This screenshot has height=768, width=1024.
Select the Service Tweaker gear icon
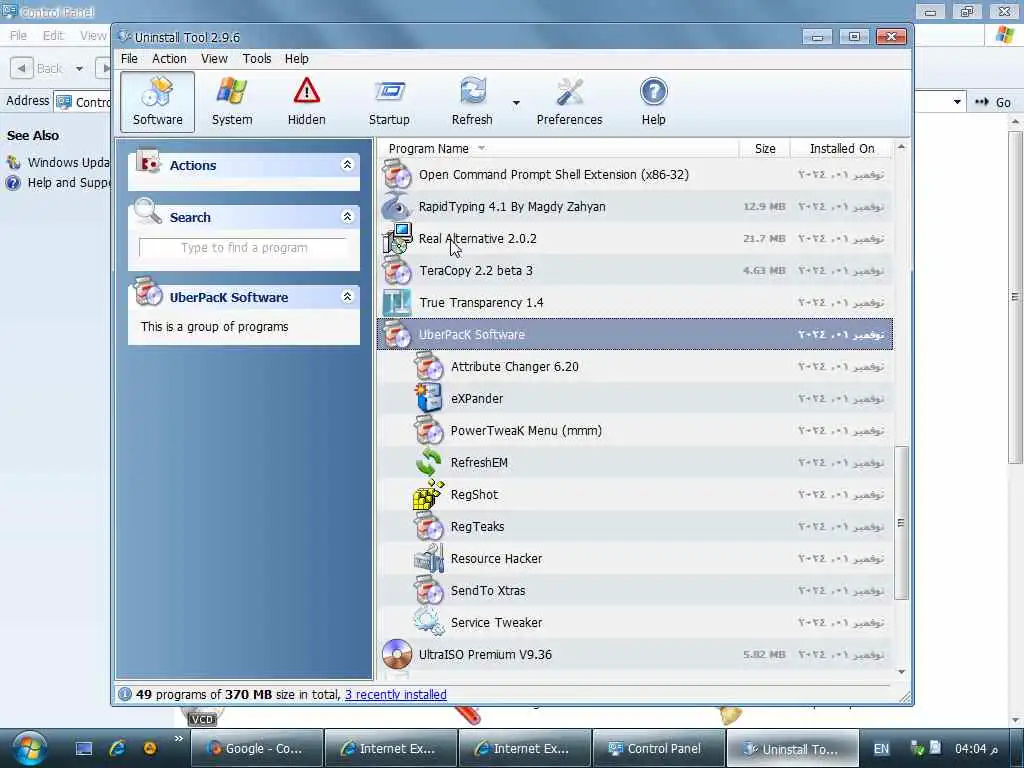tap(428, 622)
